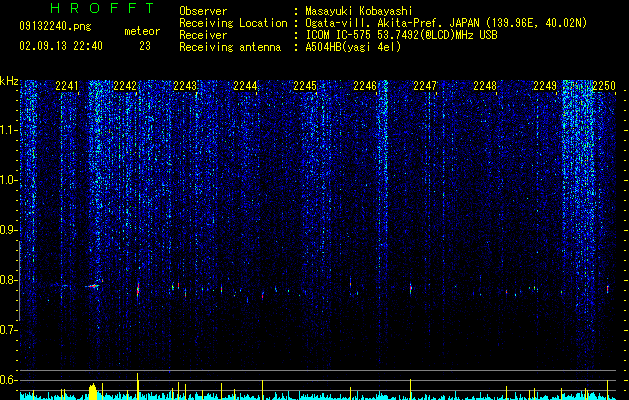Click the 'Receiving Location' label
The height and width of the screenshot is (400, 629).
coord(233,23)
